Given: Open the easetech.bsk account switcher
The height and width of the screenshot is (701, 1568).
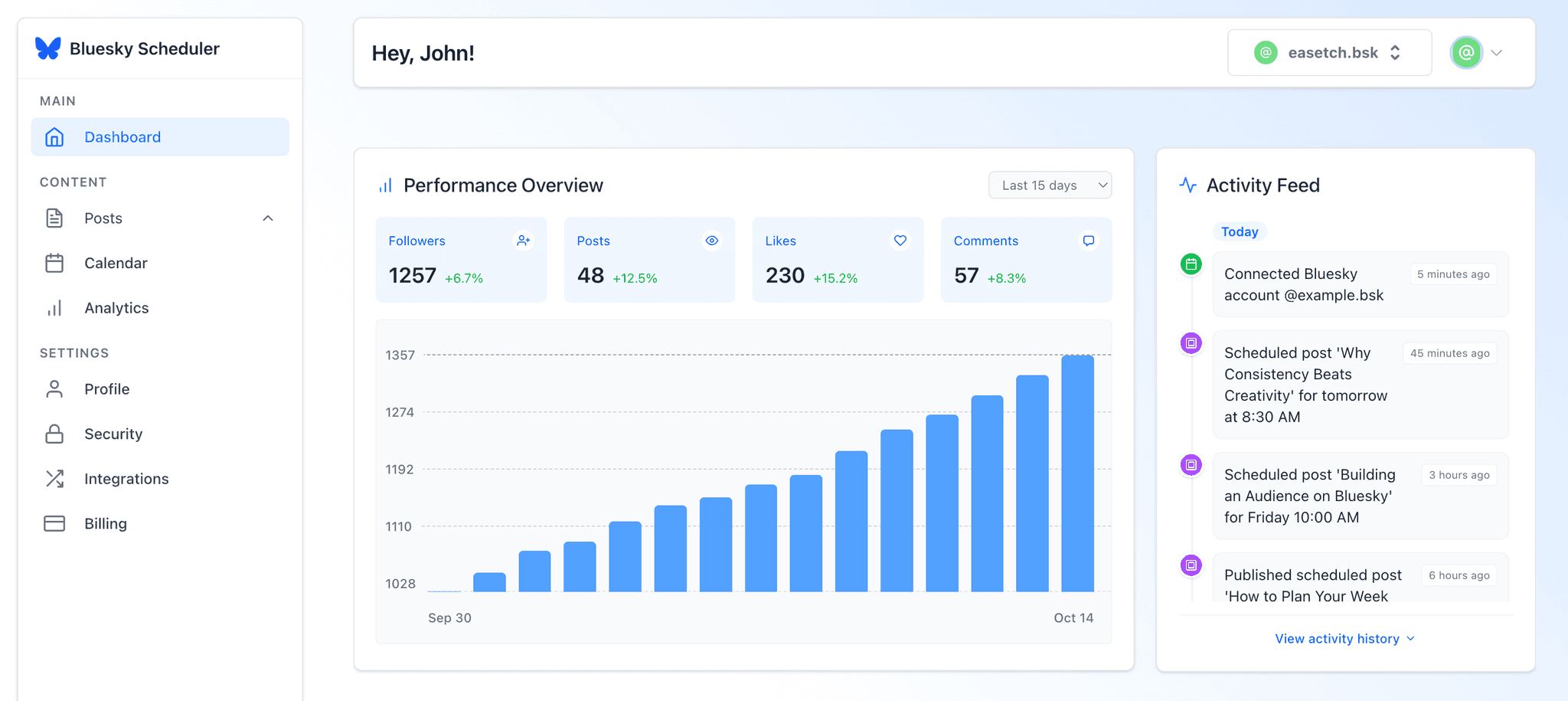Looking at the screenshot, I should (x=1329, y=53).
